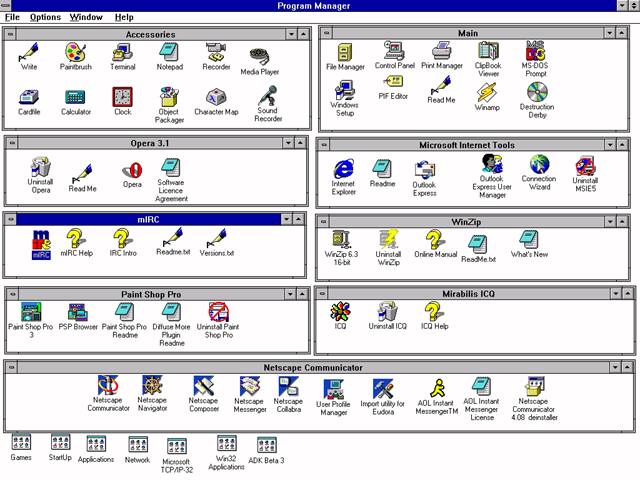Open the Window menu
640x480 pixels.
(86, 17)
